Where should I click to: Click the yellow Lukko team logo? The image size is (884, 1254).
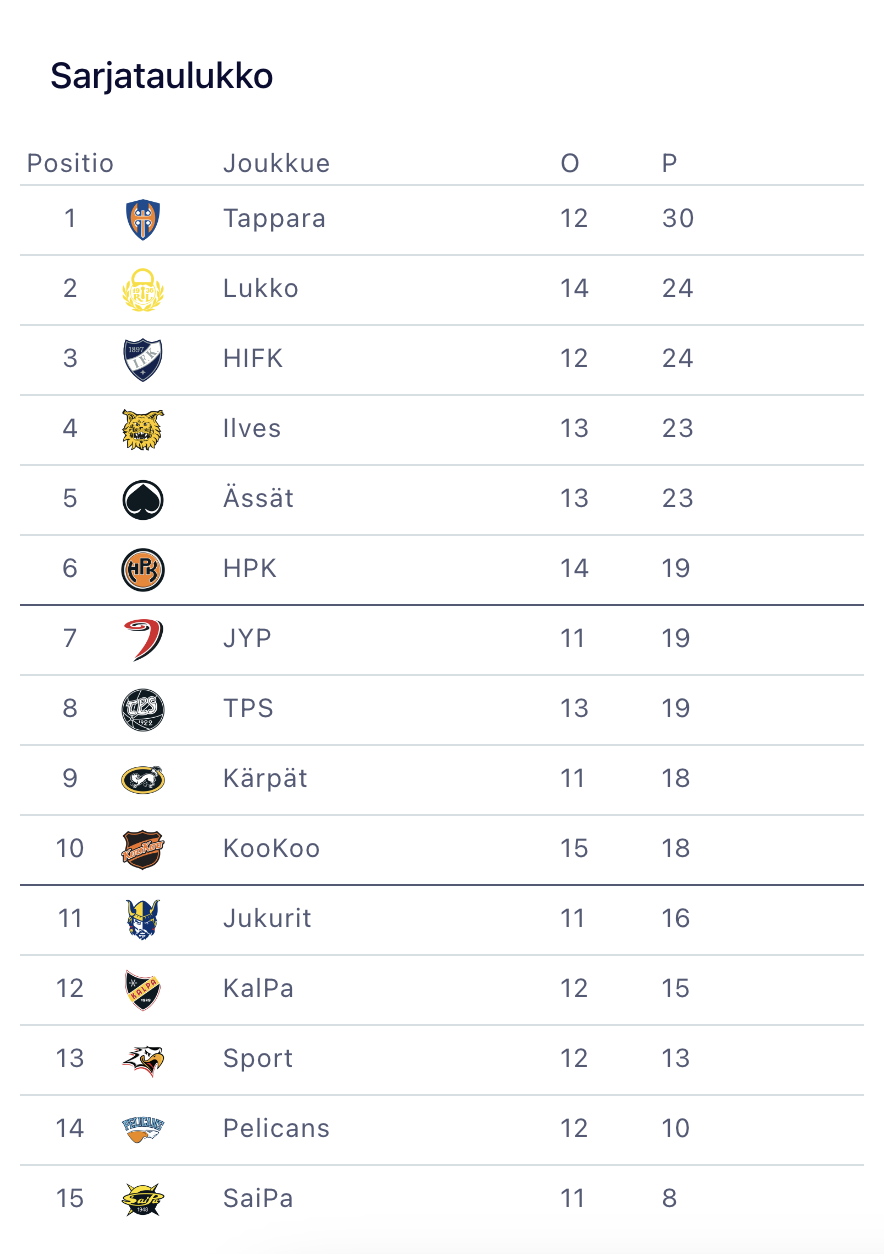143,289
